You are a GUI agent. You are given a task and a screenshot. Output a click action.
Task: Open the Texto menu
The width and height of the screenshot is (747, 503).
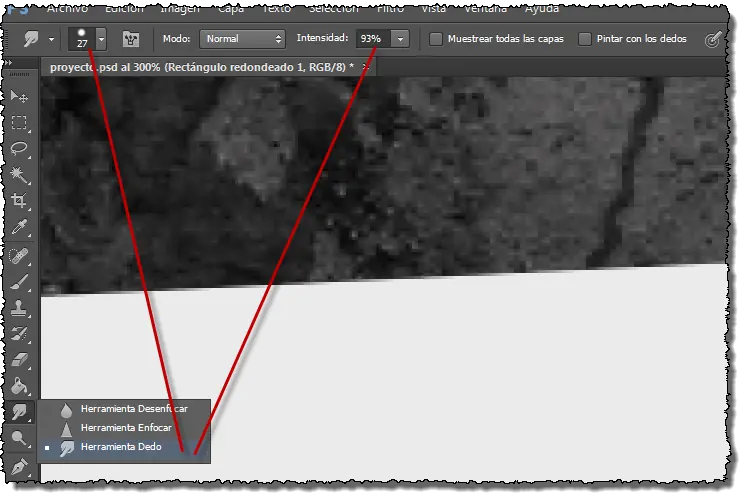[x=276, y=9]
